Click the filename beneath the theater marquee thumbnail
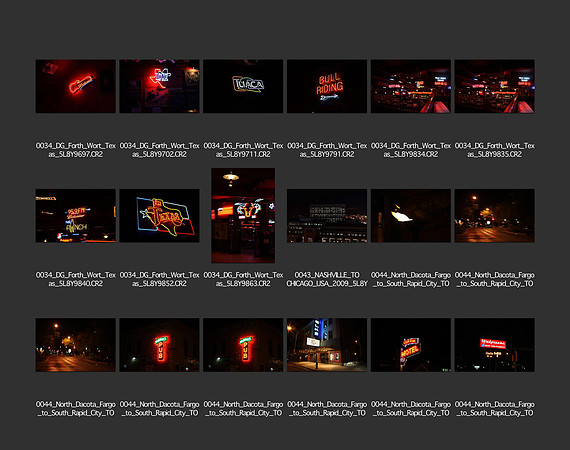This screenshot has width=570, height=450. click(x=327, y=409)
